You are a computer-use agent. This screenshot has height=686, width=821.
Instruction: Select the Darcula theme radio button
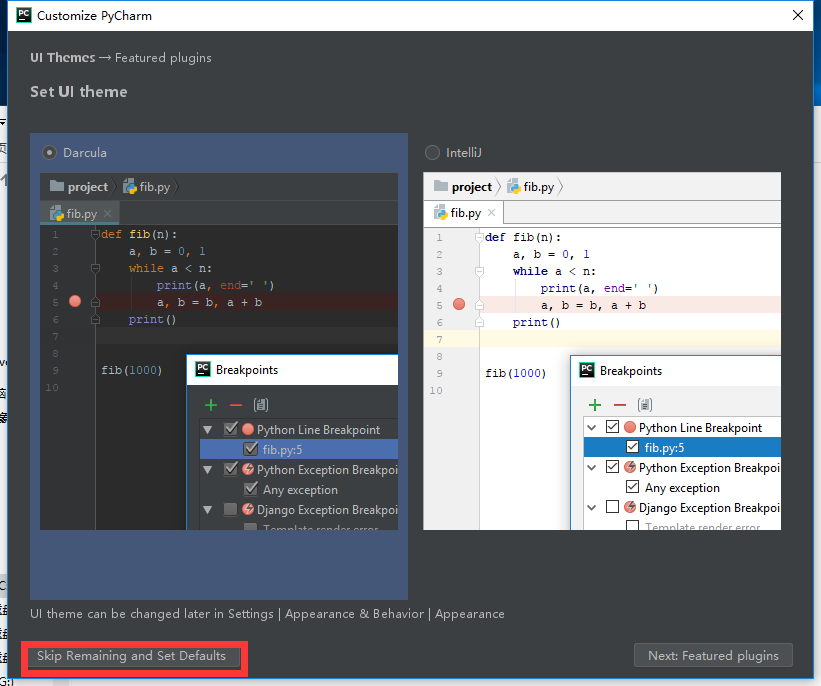pos(49,152)
